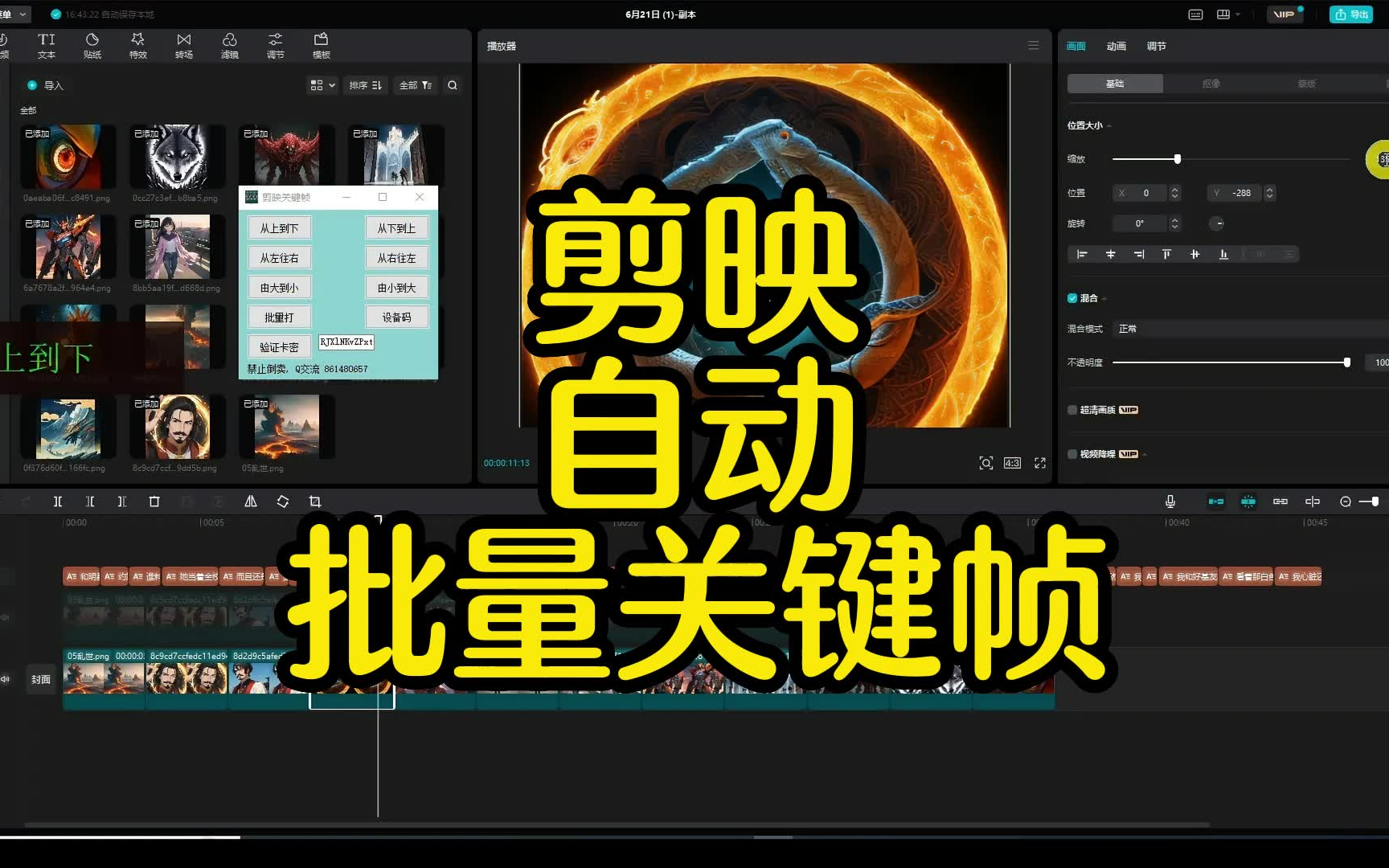Click the align top icon in position panel
The height and width of the screenshot is (868, 1389).
pyautogui.click(x=1166, y=254)
